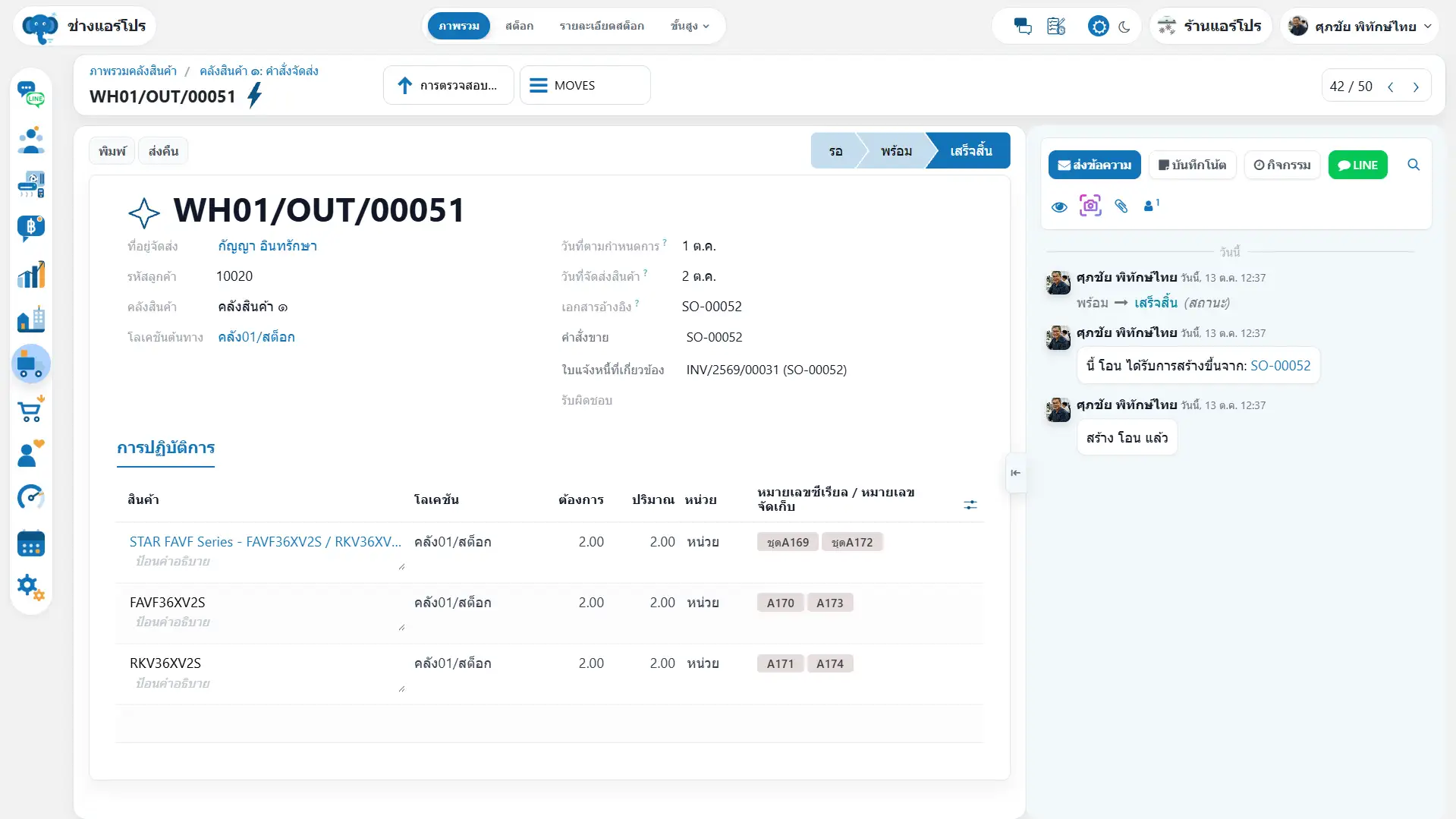Open the ร้านแอร์โปร company selector
This screenshot has width=1456, height=819.
pos(1210,27)
